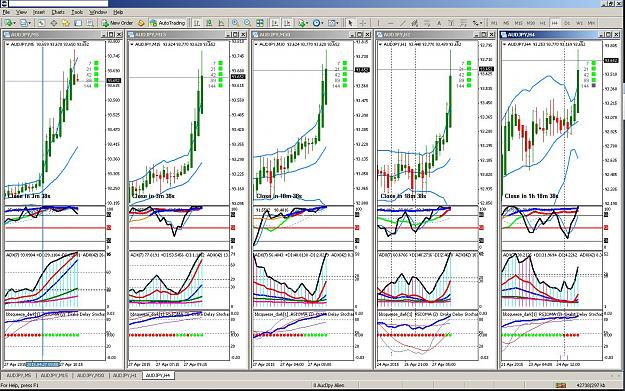Switch to M1 timeframe

coord(494,23)
